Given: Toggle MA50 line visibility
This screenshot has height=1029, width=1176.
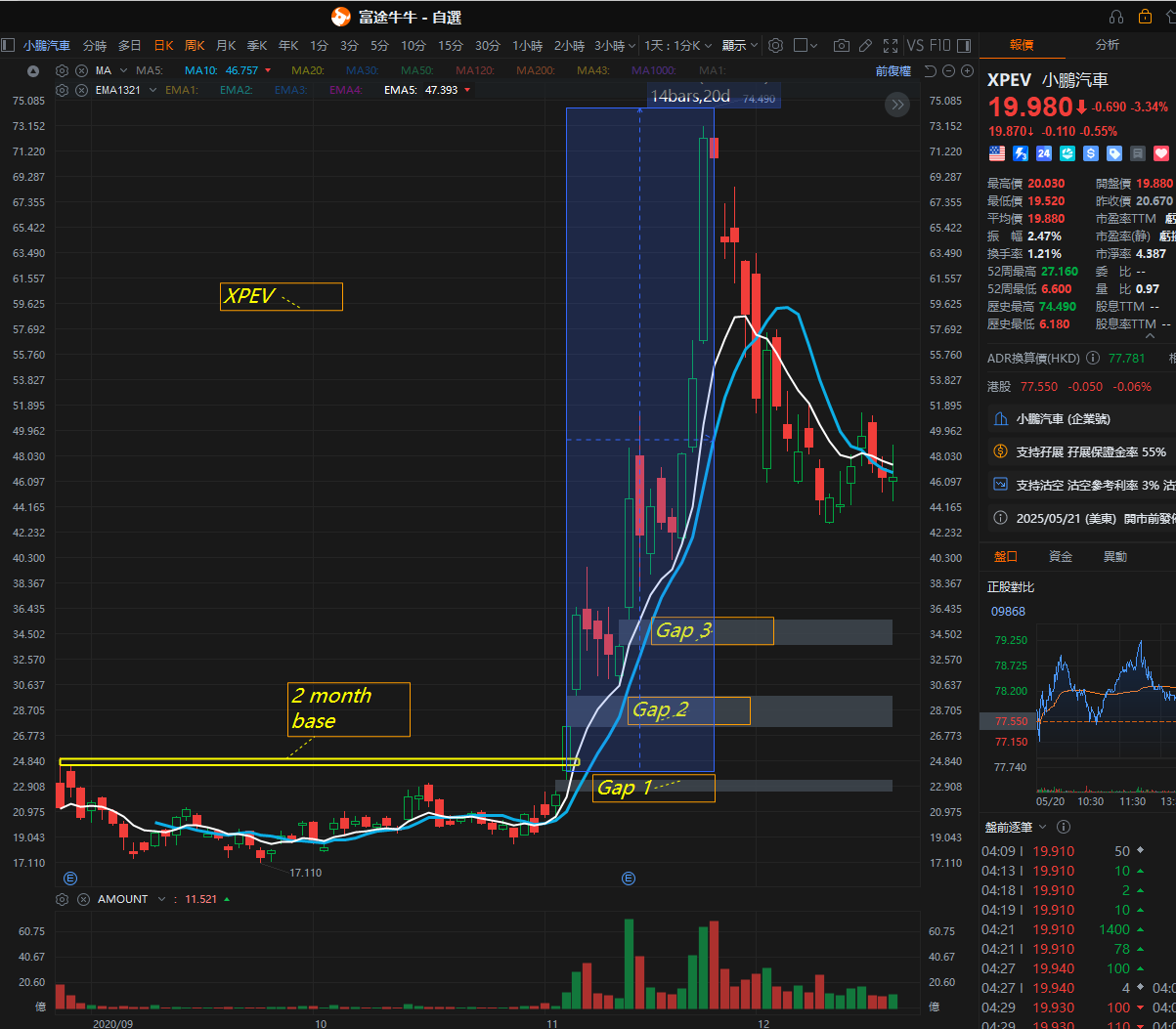Looking at the screenshot, I should coord(417,70).
